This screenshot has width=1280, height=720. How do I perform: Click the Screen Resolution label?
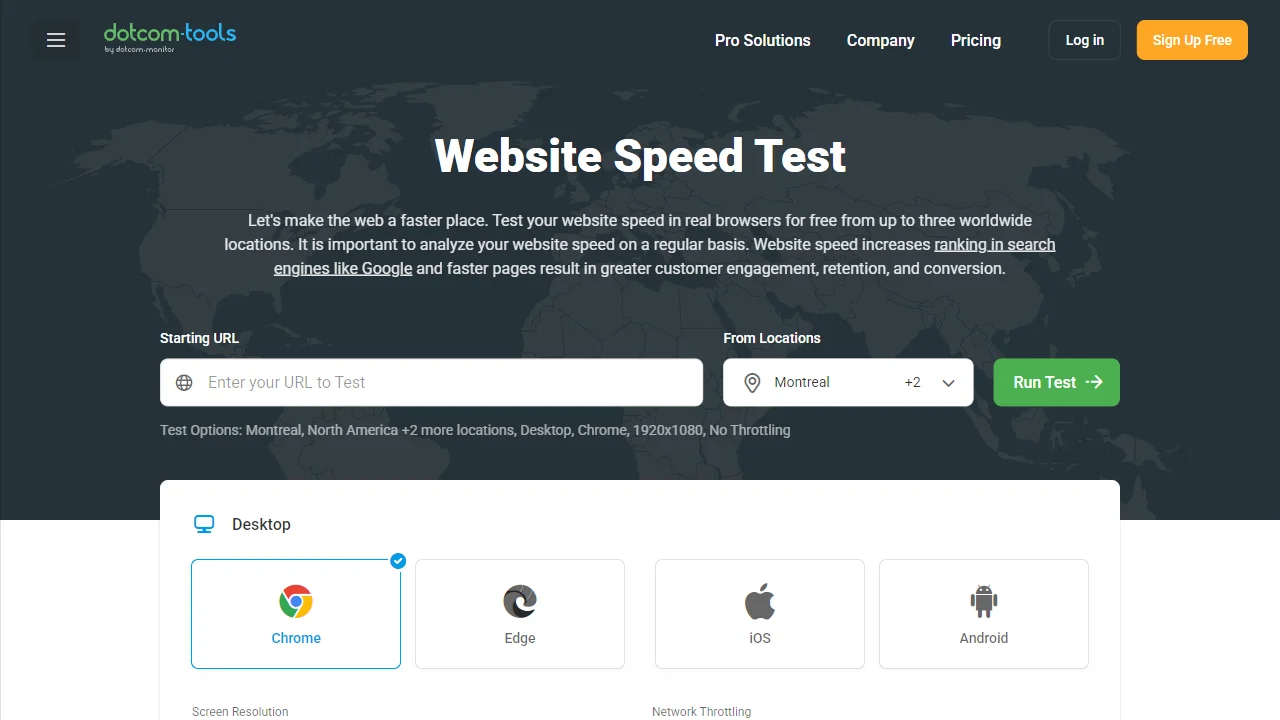[240, 712]
